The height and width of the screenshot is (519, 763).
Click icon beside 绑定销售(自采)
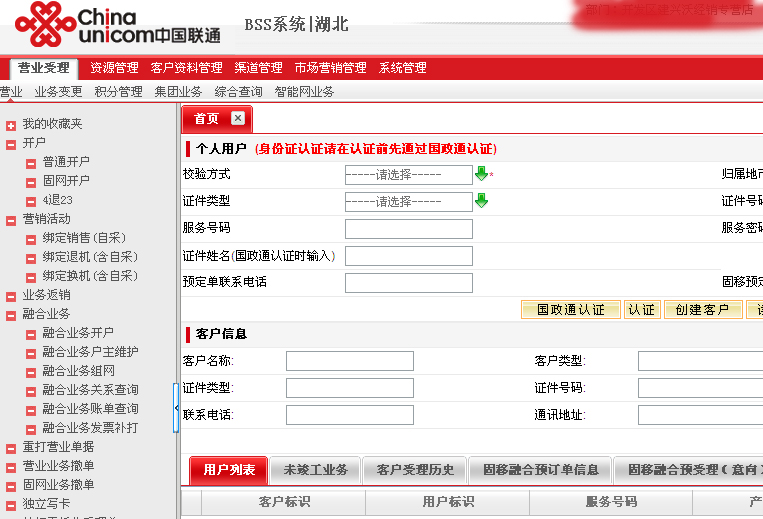click(31, 239)
